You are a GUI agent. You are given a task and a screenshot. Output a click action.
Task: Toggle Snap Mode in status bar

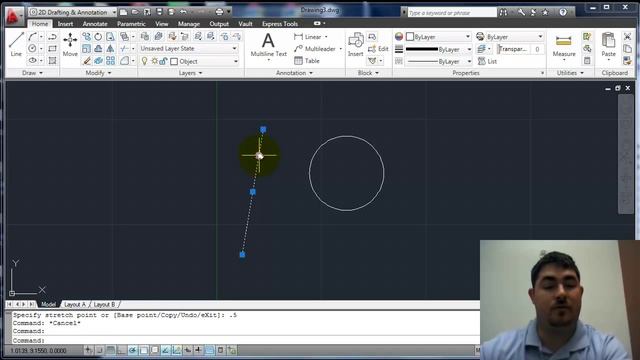click(x=100, y=350)
